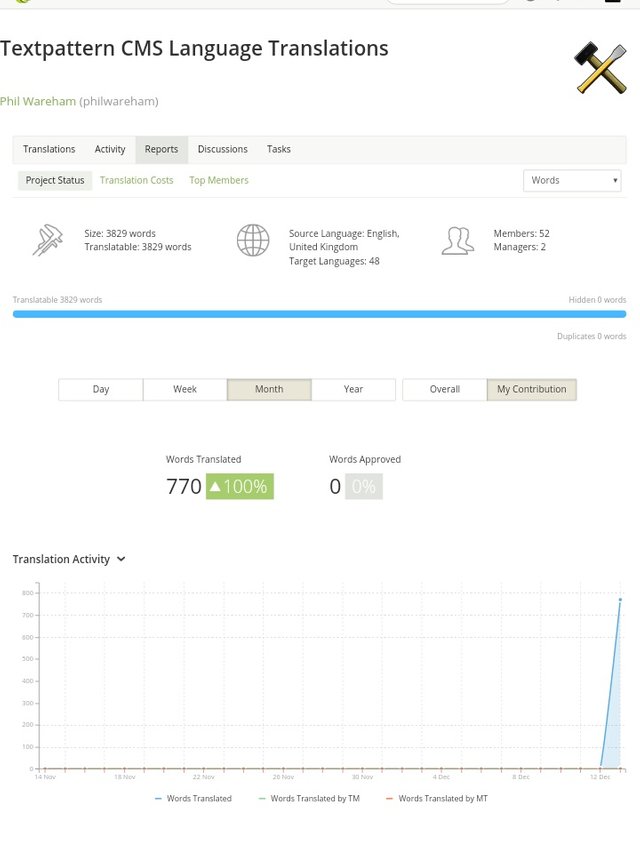Viewport: 640px width, 857px height.
Task: Switch to the Activity tab
Action: [x=110, y=149]
